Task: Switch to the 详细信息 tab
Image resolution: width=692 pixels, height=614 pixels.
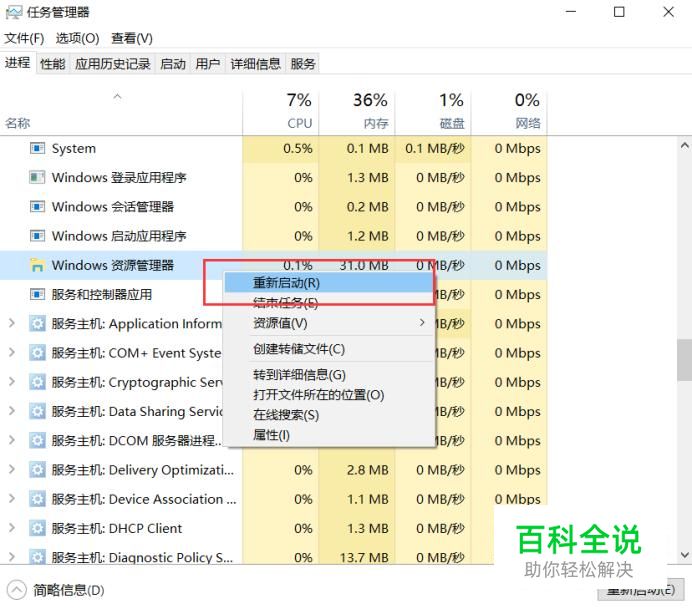Action: [x=256, y=64]
